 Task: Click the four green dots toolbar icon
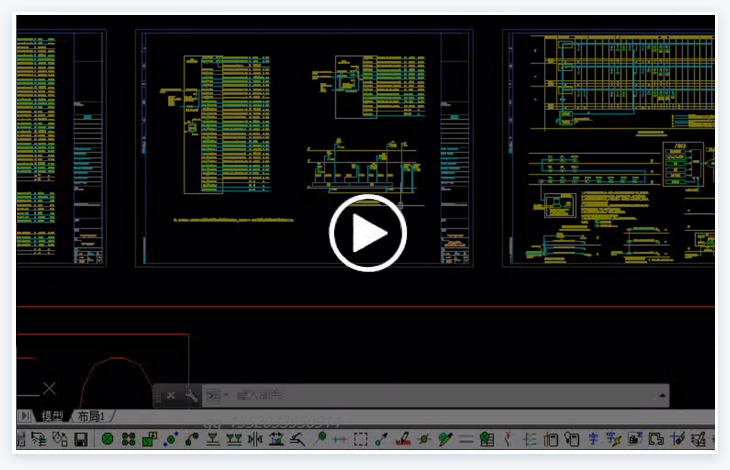128,439
